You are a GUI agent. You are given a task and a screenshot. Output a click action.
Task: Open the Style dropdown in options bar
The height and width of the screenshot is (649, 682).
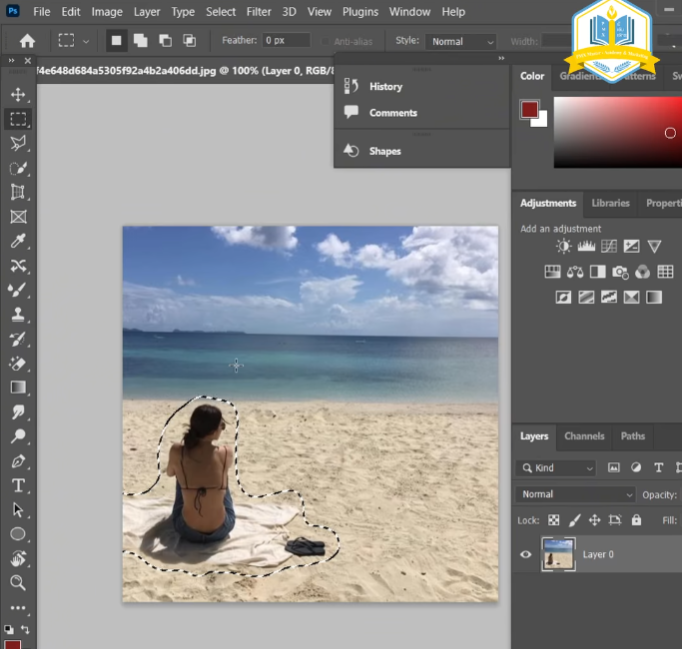[460, 42]
